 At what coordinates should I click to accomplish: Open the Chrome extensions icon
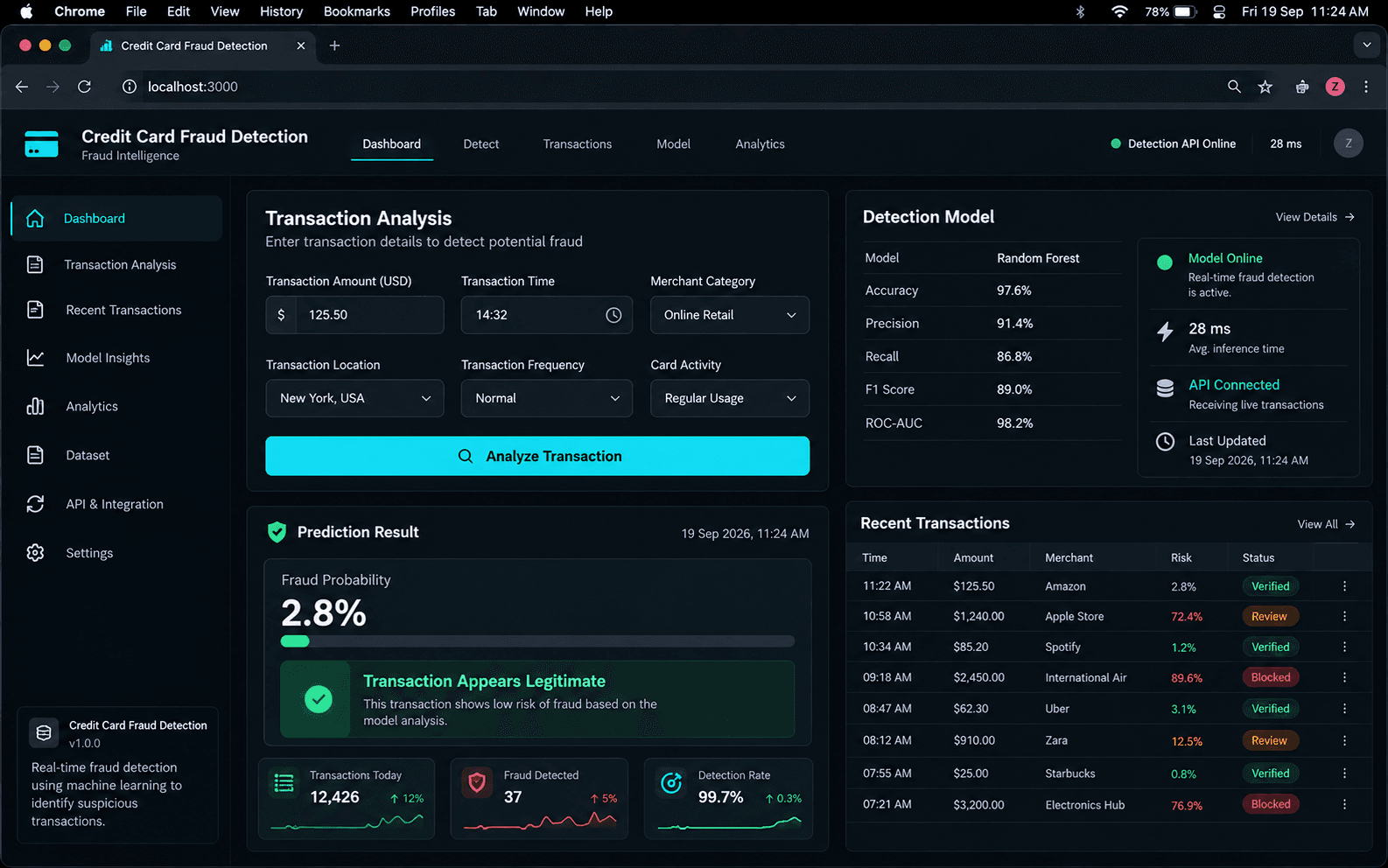click(1302, 87)
